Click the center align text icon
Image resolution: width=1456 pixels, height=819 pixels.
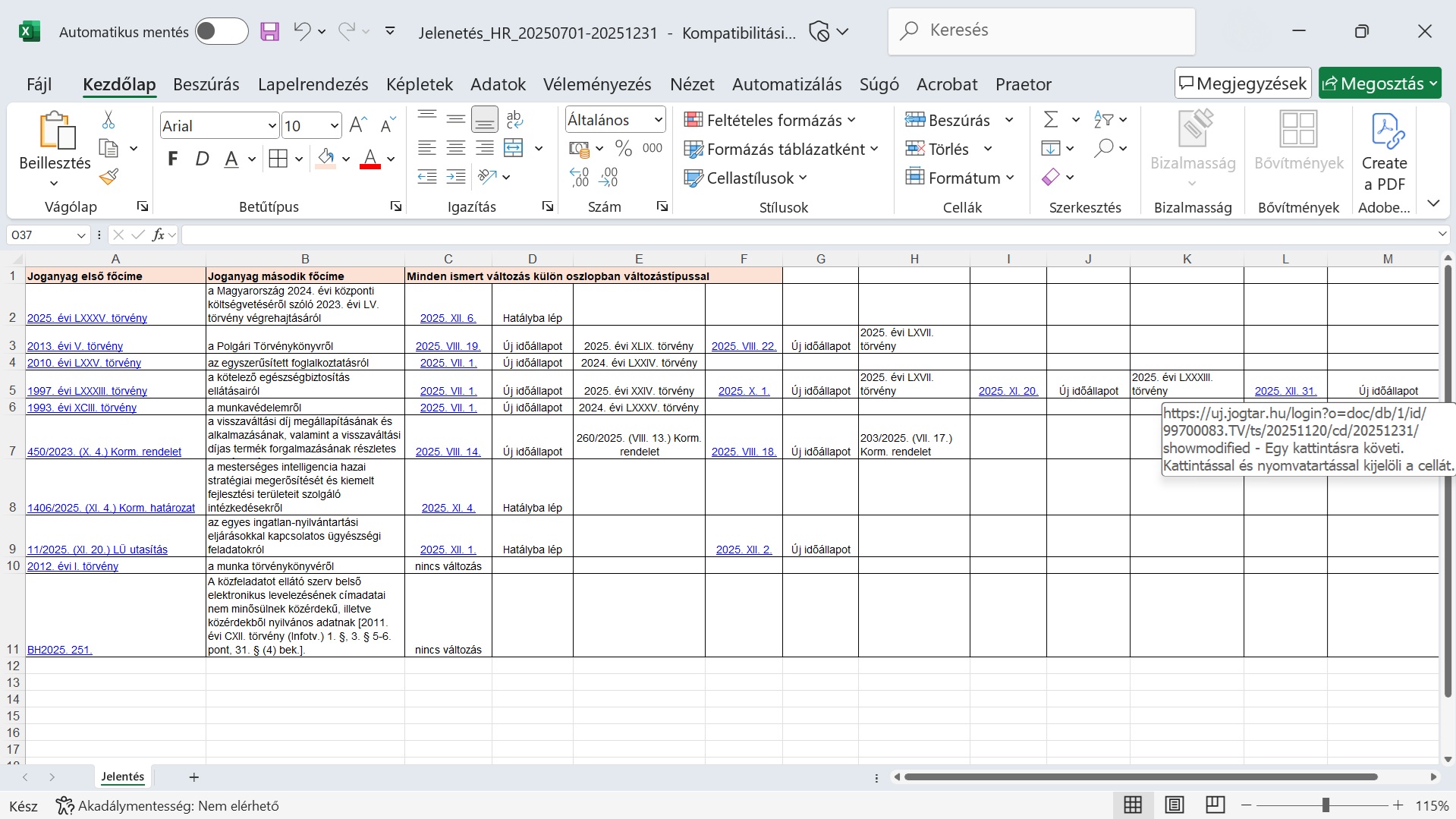[x=456, y=149]
